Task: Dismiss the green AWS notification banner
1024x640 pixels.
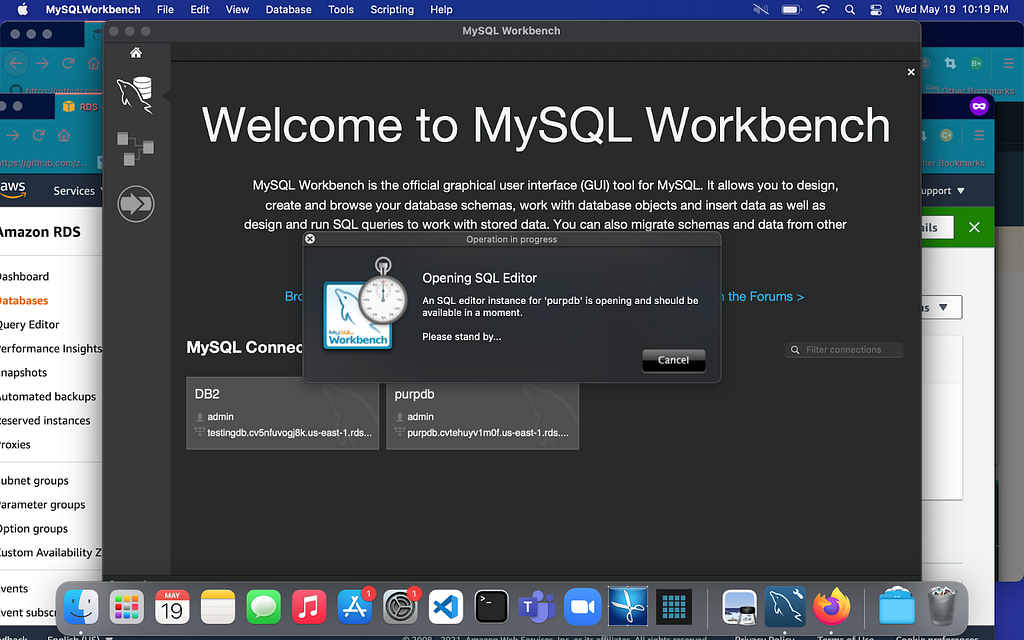Action: pos(974,227)
